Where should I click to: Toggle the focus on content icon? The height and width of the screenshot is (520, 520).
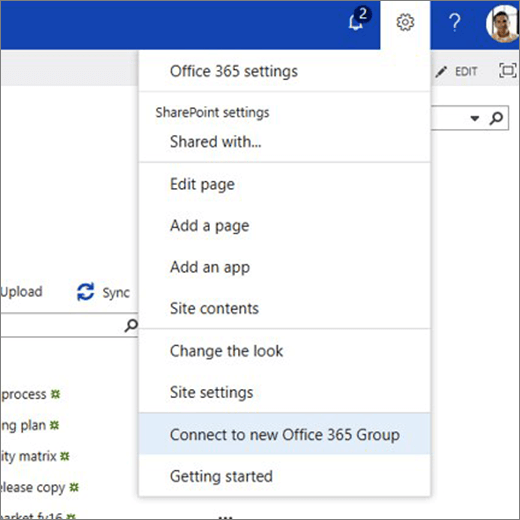pyautogui.click(x=507, y=71)
